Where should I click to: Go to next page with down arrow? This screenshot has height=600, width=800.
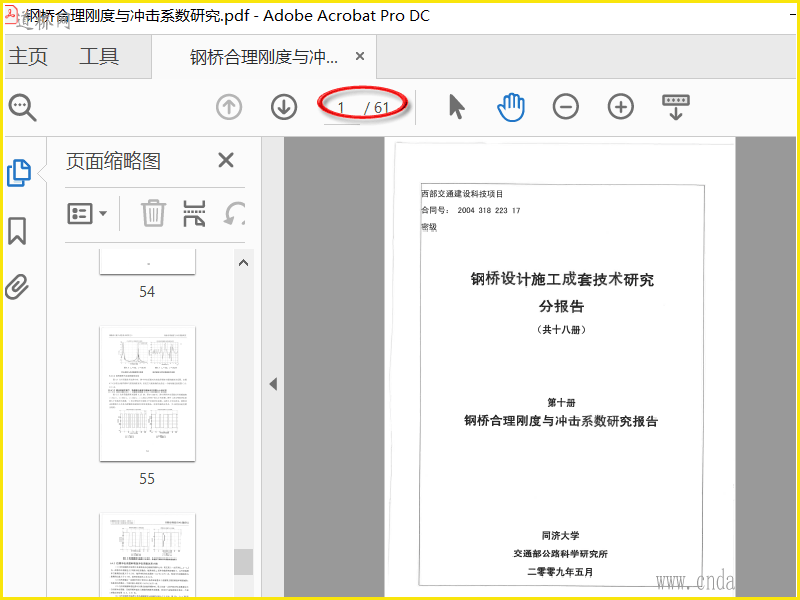pyautogui.click(x=284, y=108)
